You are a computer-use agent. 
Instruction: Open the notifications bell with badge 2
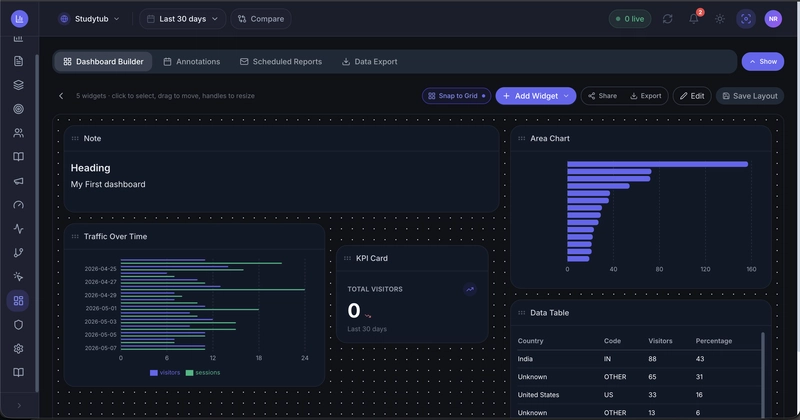click(x=694, y=19)
